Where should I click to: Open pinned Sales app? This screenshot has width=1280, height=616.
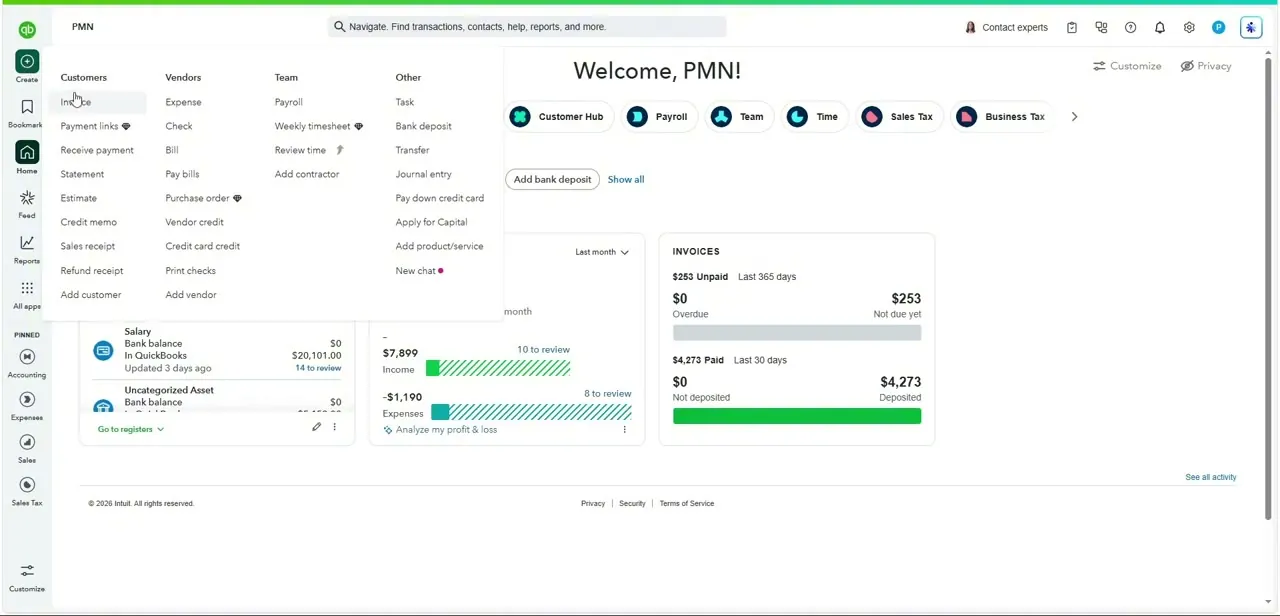[x=27, y=442]
